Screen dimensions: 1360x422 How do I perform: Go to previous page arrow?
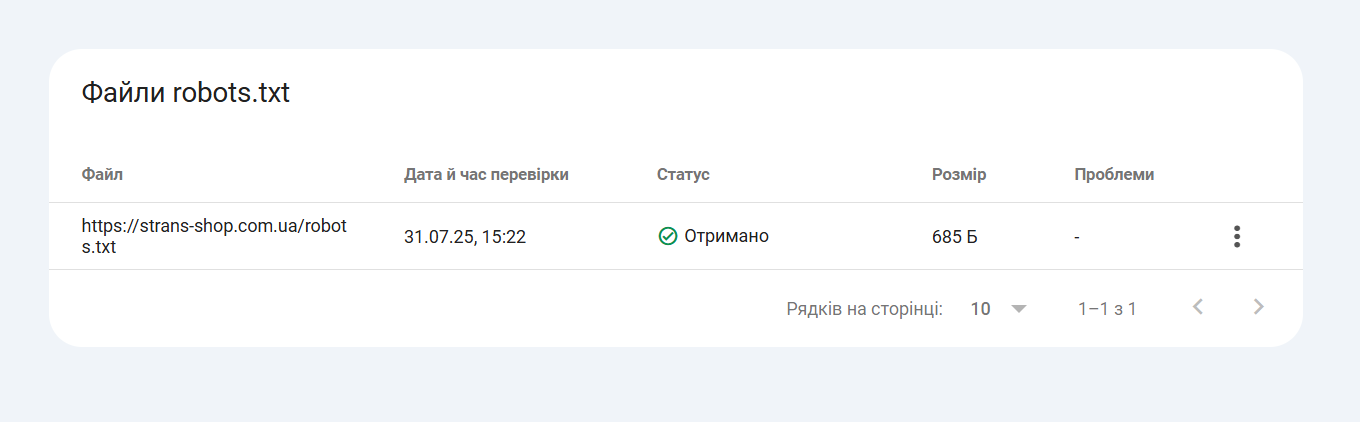point(1198,307)
